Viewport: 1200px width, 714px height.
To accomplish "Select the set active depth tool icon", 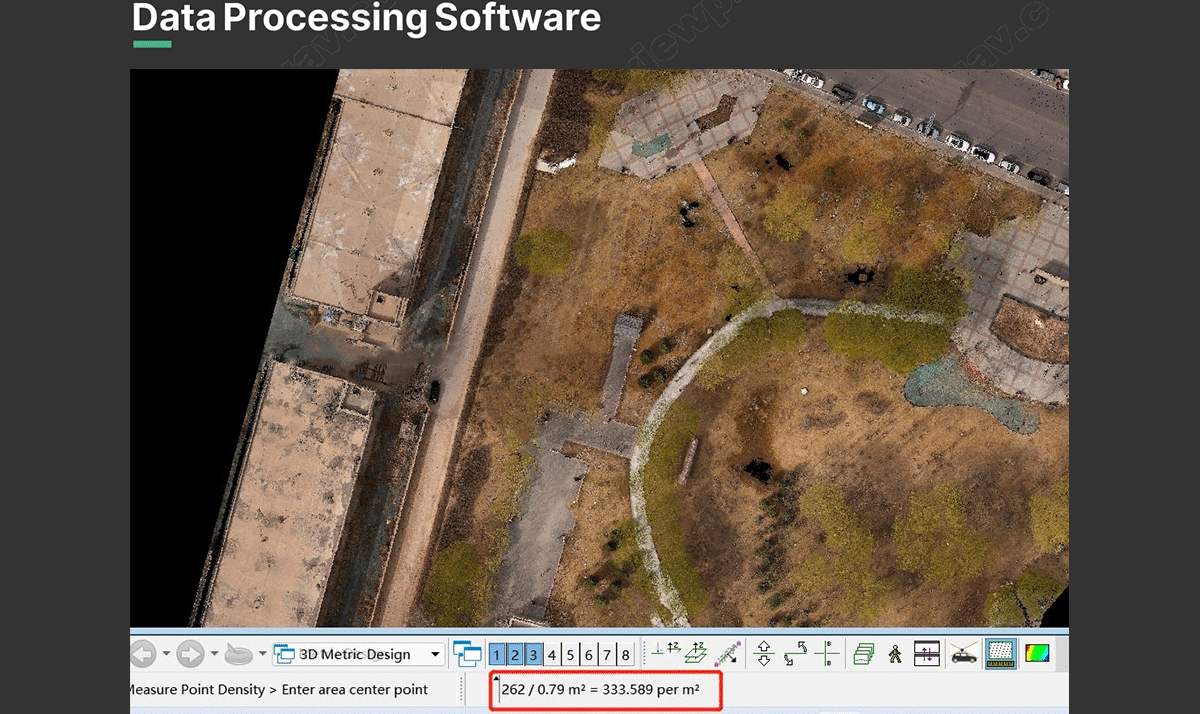I will tap(663, 655).
